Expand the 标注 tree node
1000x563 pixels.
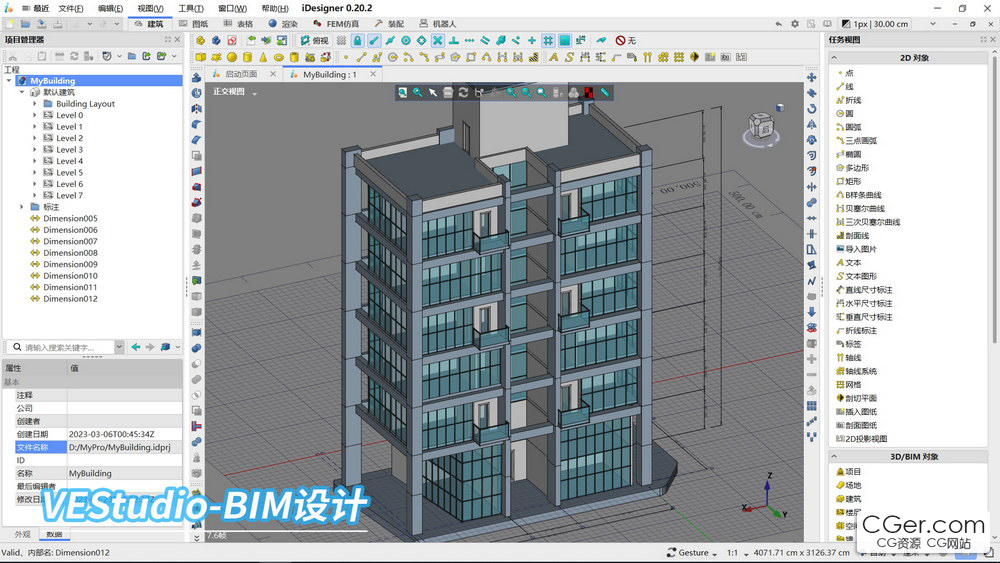pos(22,207)
